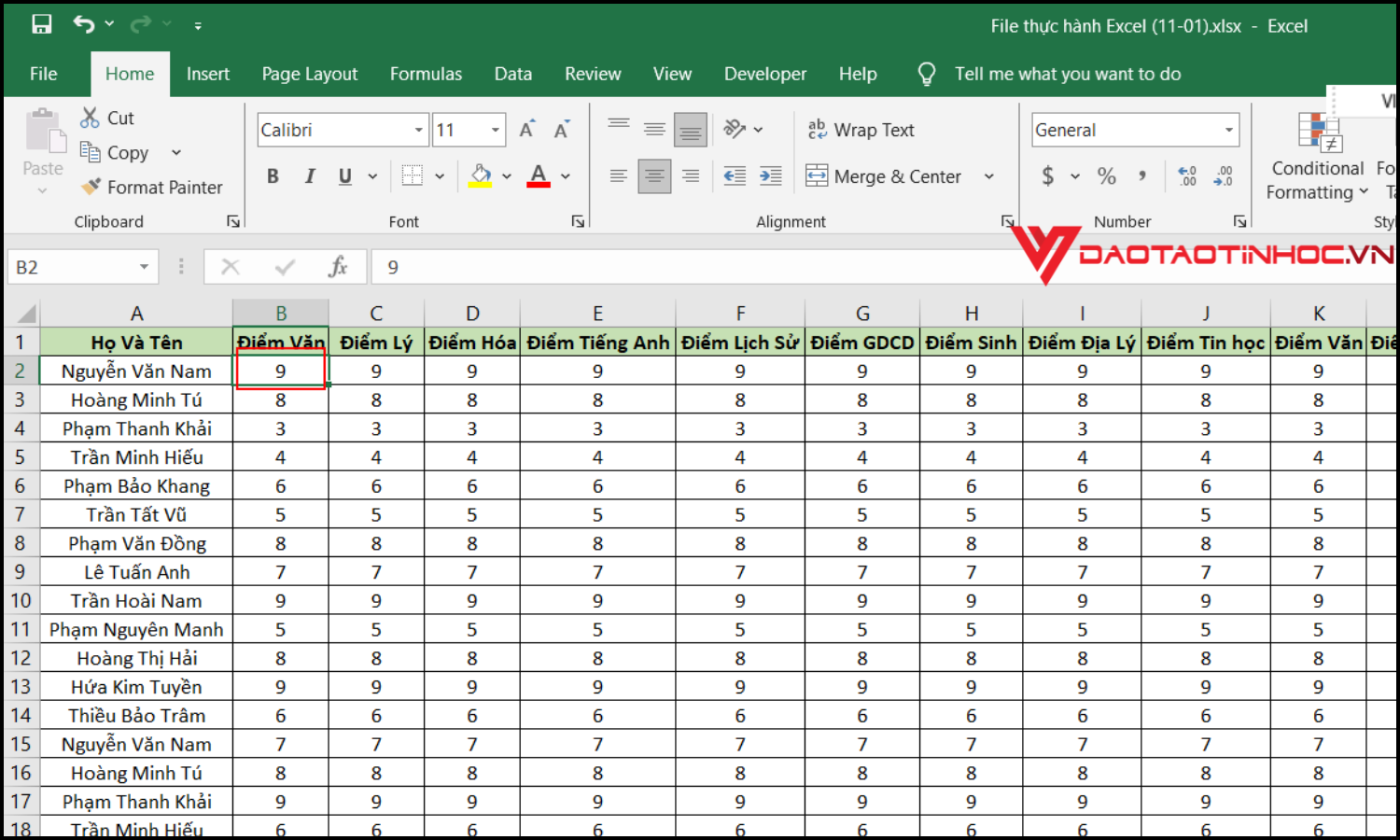
Task: Apply borders with the borders icon
Action: click(x=413, y=175)
